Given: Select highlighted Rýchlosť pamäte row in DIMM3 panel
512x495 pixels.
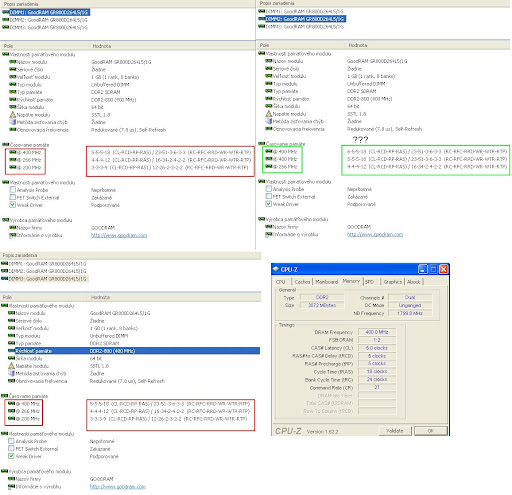Looking at the screenshot, I should [133, 351].
